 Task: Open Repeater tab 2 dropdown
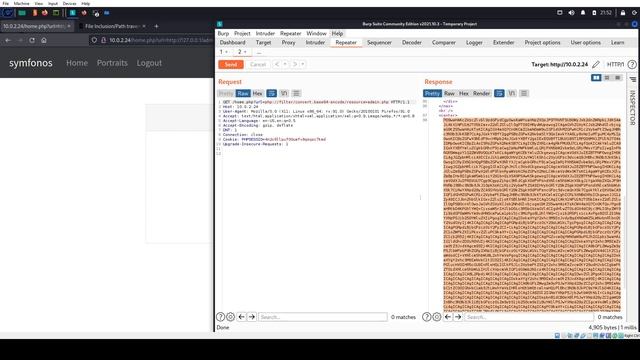[245, 52]
